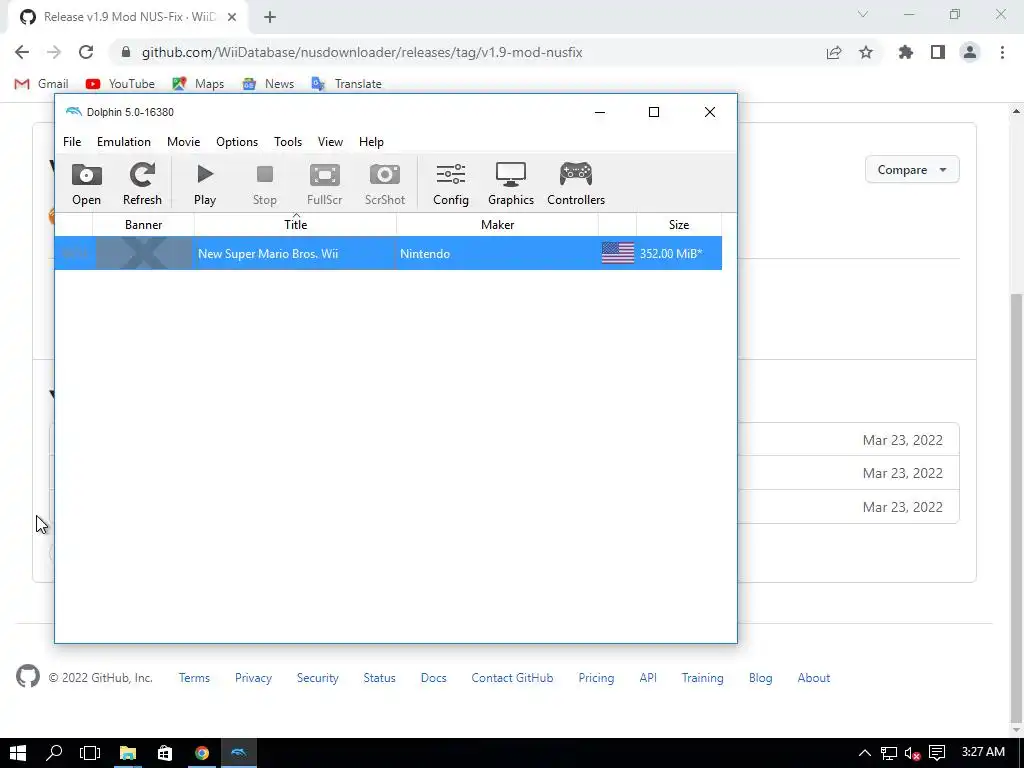Open the Status footer link
This screenshot has height=768, width=1024.
point(379,678)
